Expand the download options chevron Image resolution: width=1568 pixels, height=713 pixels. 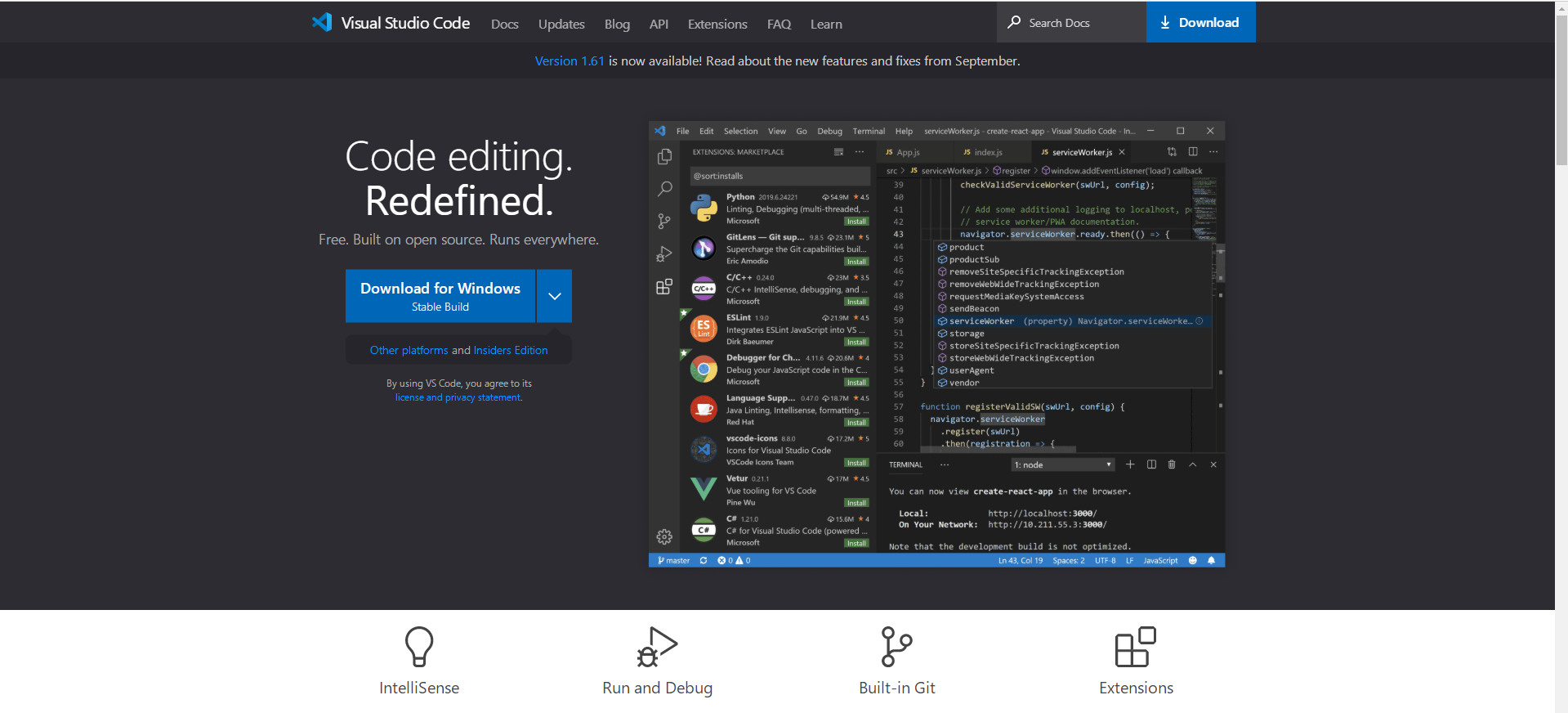click(555, 296)
